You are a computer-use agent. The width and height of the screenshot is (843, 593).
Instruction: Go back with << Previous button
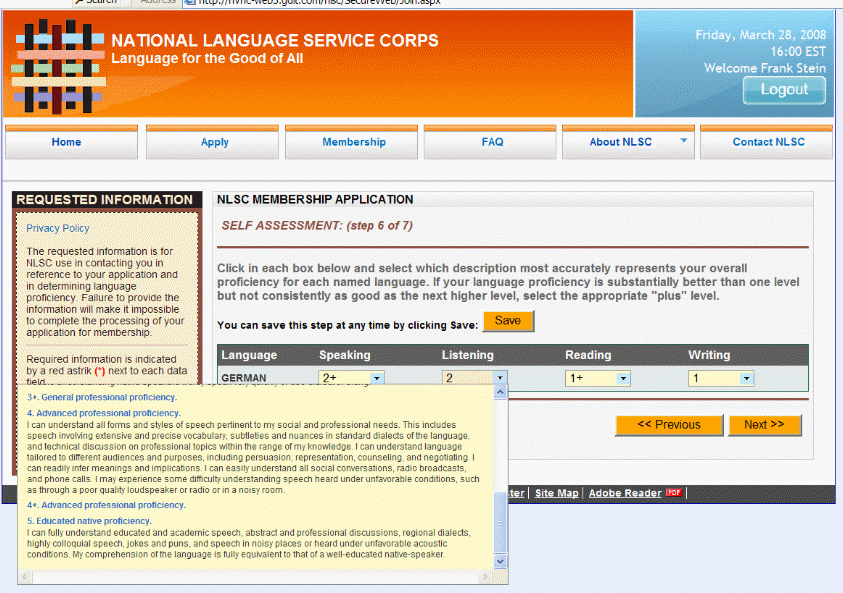click(669, 425)
